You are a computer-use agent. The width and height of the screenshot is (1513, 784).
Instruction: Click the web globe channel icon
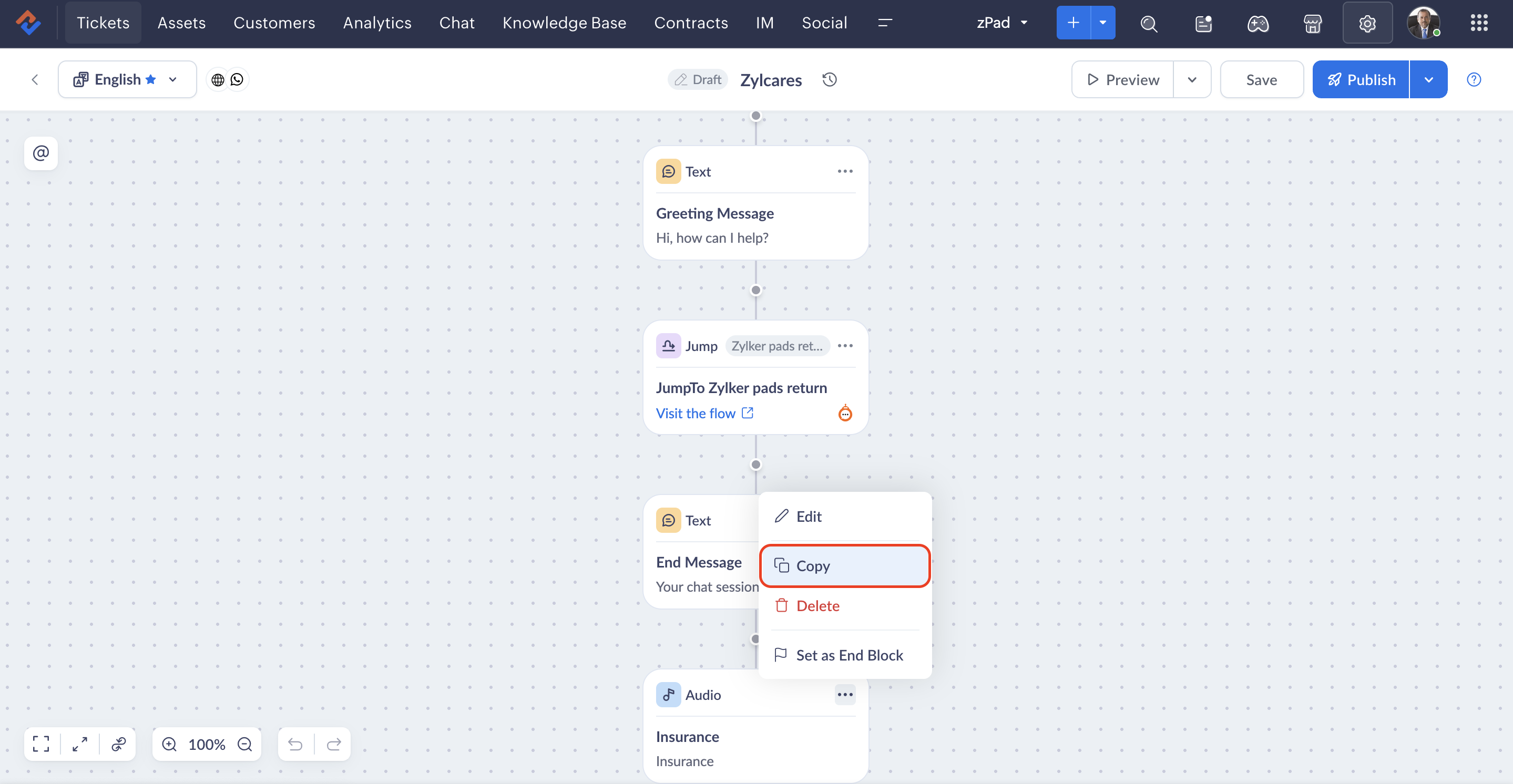tap(217, 79)
